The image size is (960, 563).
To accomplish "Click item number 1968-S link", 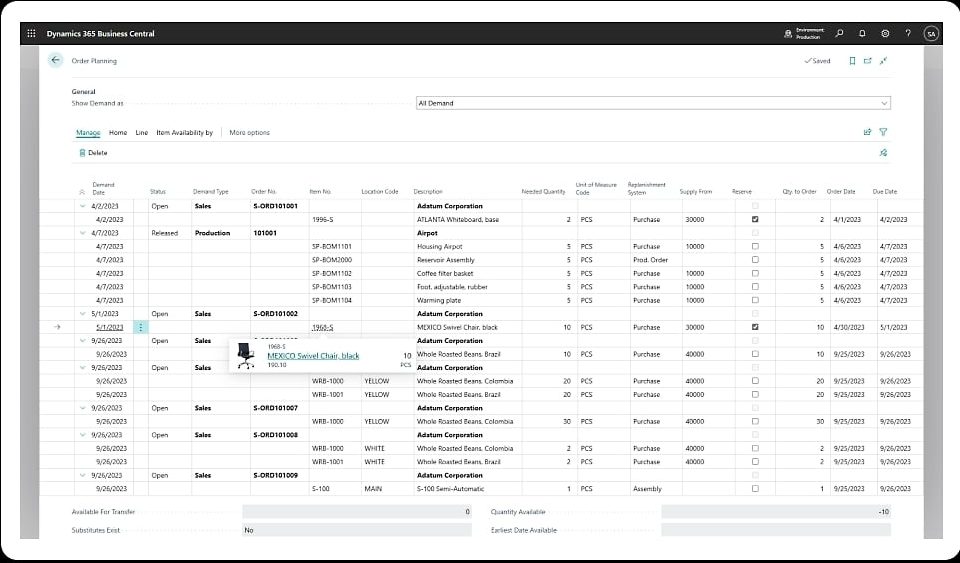I will click(323, 327).
